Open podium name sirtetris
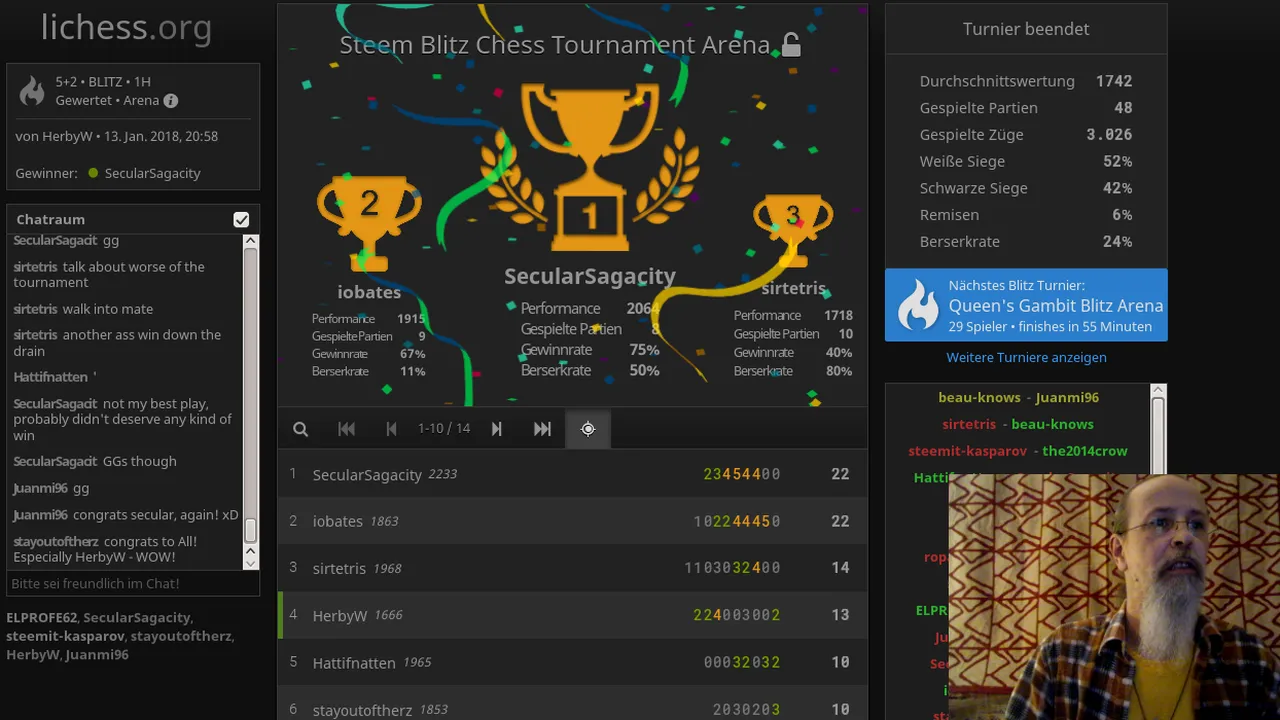The image size is (1280, 720). [793, 288]
